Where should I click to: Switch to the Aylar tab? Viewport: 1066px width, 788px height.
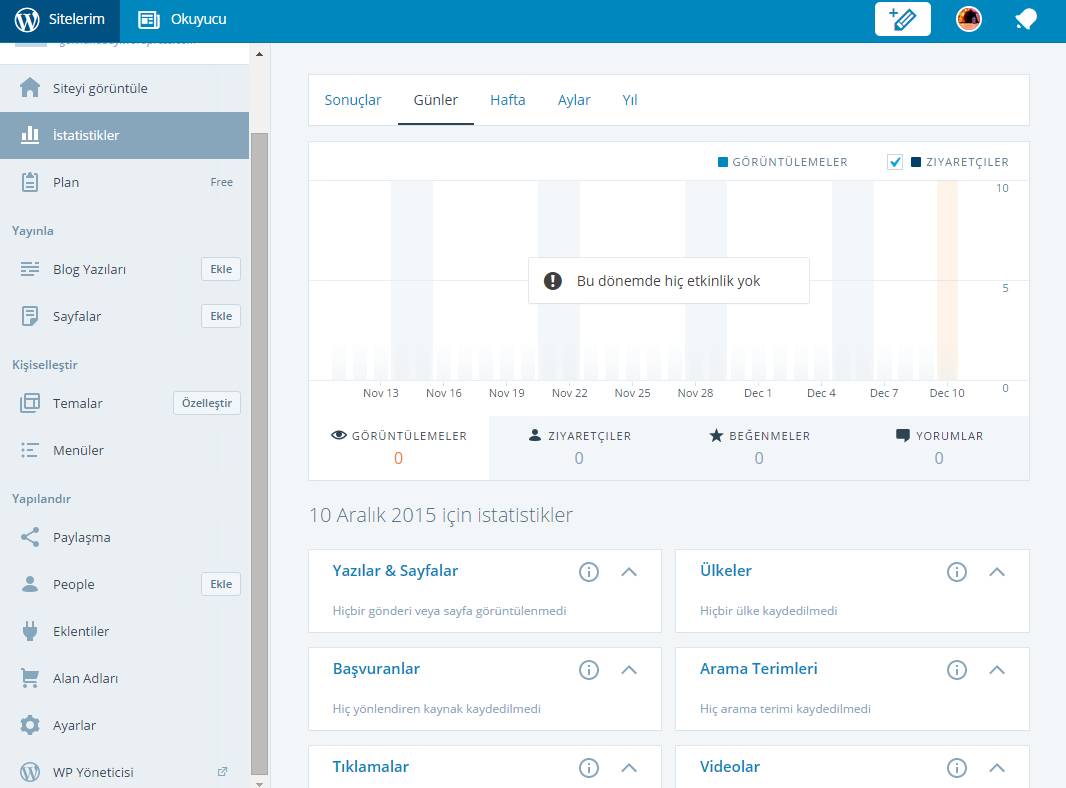pyautogui.click(x=574, y=100)
